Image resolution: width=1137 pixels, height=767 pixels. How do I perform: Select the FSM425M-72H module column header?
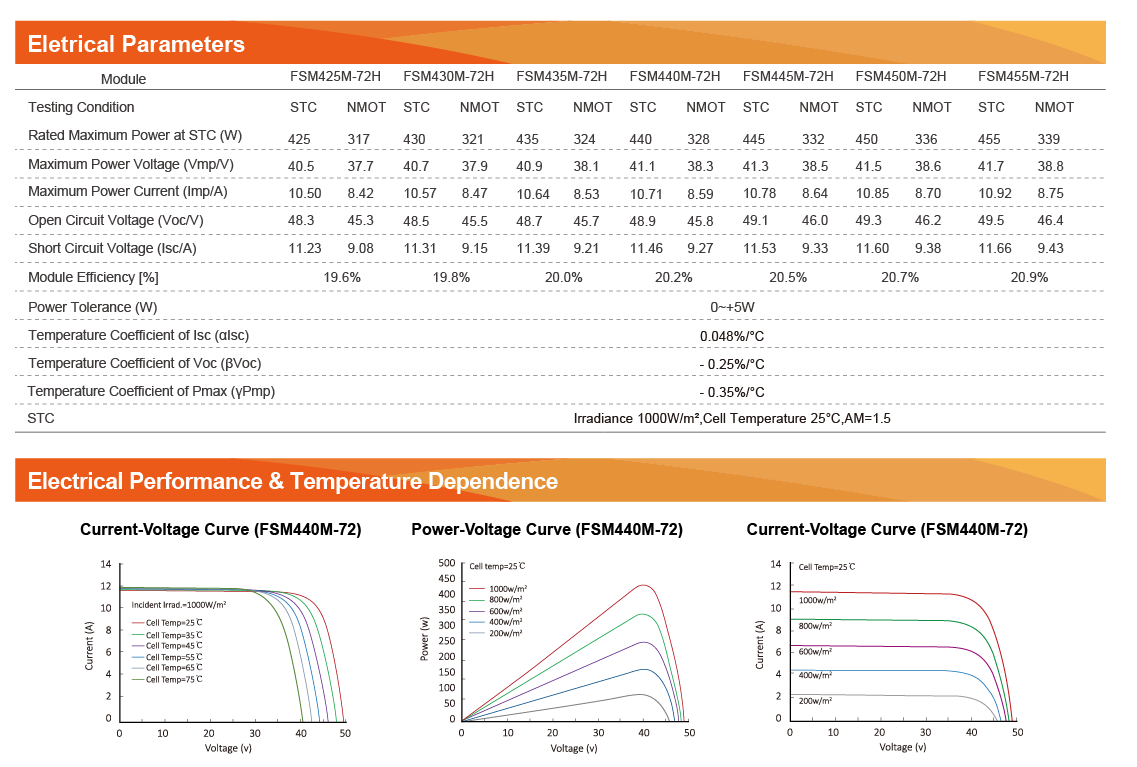(x=335, y=76)
